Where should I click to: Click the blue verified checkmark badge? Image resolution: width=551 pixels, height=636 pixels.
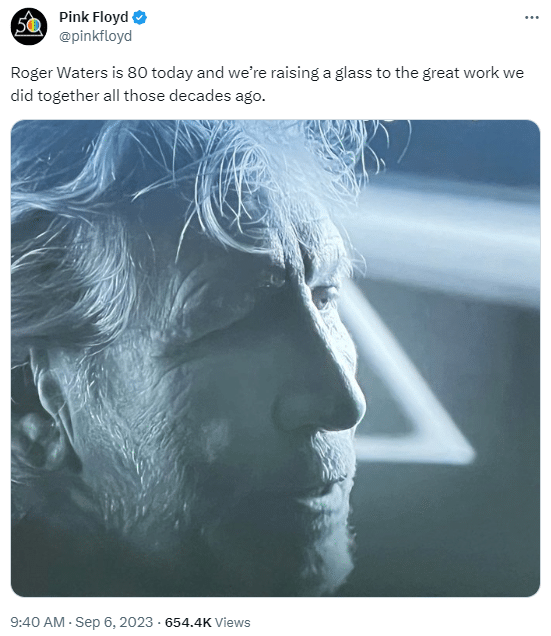coord(140,18)
